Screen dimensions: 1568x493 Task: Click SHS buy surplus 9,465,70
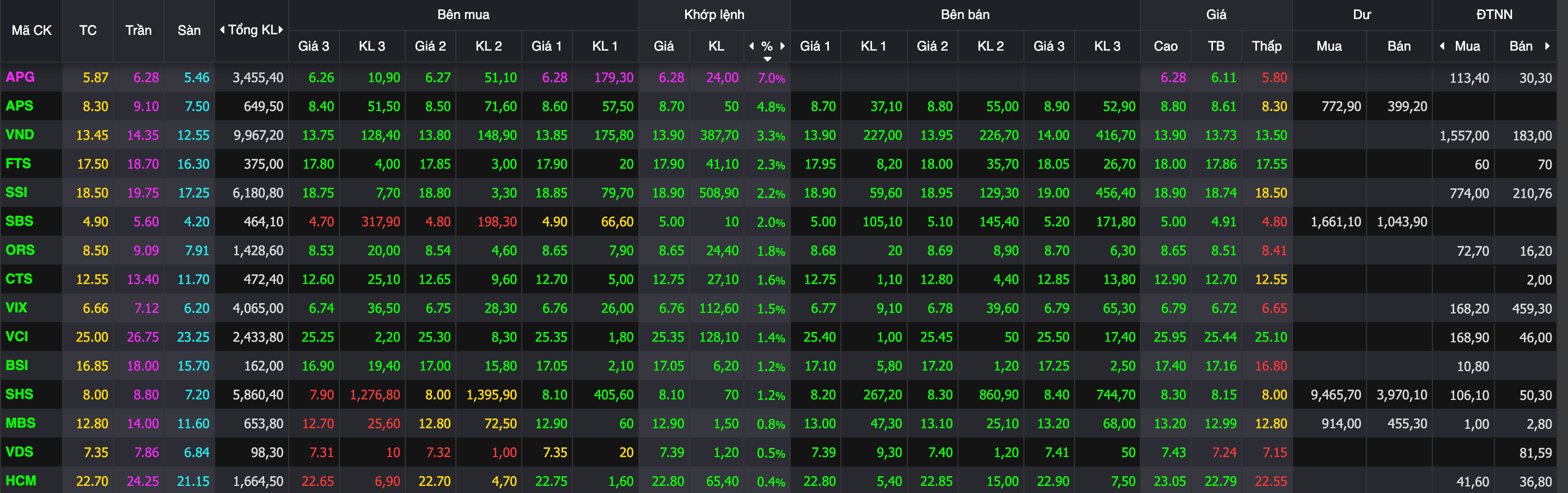point(1336,395)
